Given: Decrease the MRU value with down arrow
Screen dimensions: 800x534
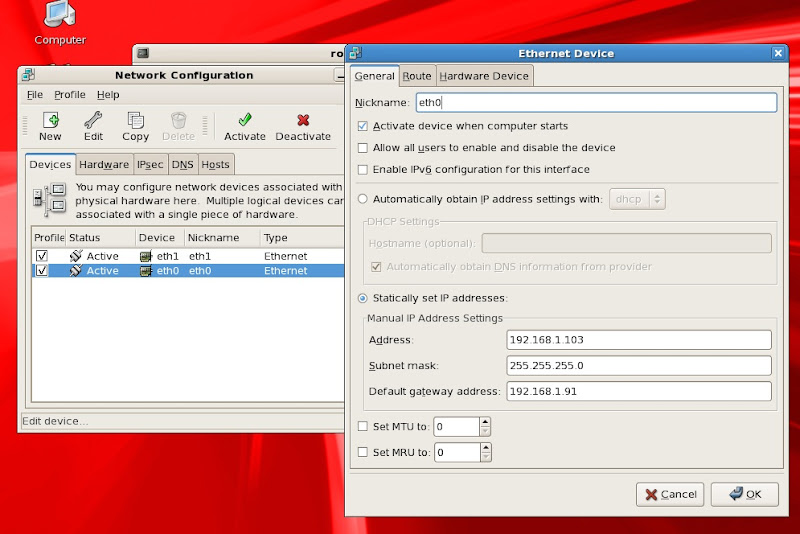Looking at the screenshot, I should pos(486,457).
